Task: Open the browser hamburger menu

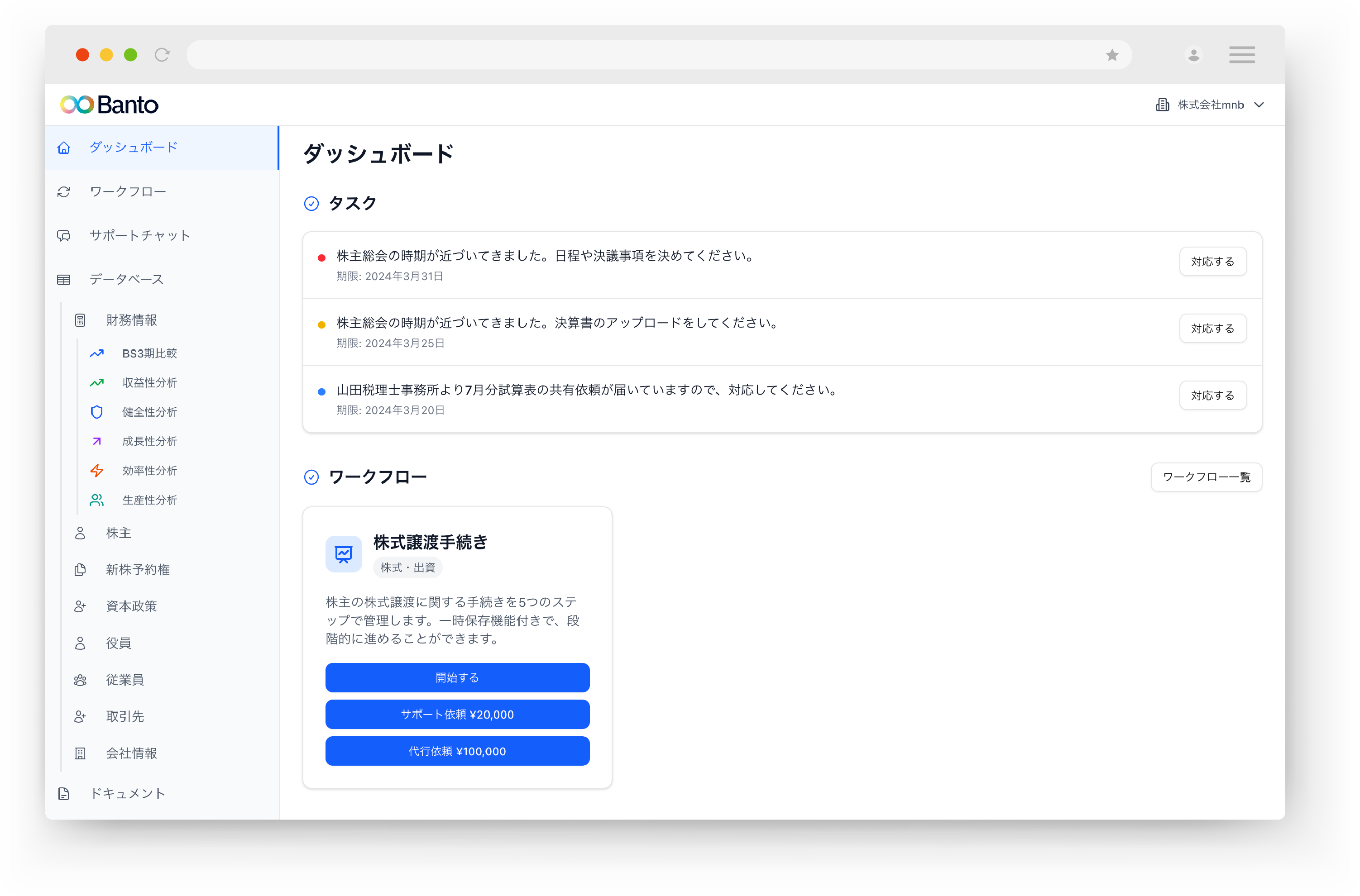Action: pyautogui.click(x=1242, y=54)
